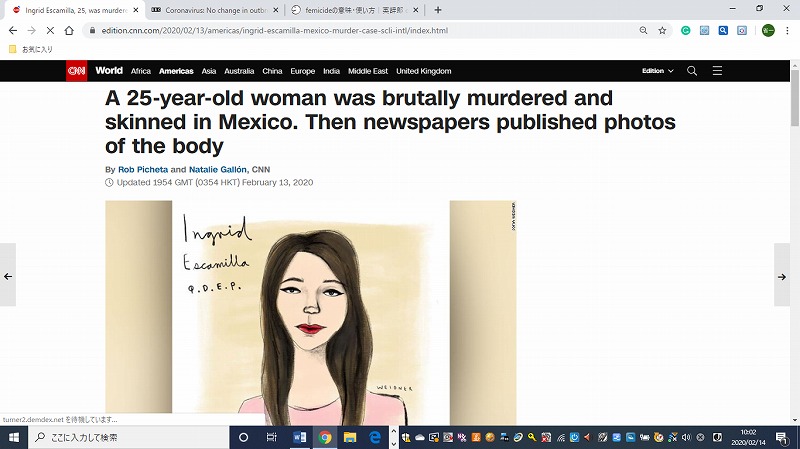Open the China section
The width and height of the screenshot is (800, 449).
point(272,71)
